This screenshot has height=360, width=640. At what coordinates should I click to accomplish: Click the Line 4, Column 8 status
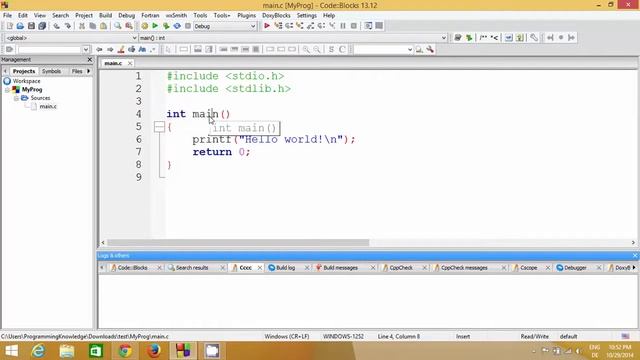(398, 337)
